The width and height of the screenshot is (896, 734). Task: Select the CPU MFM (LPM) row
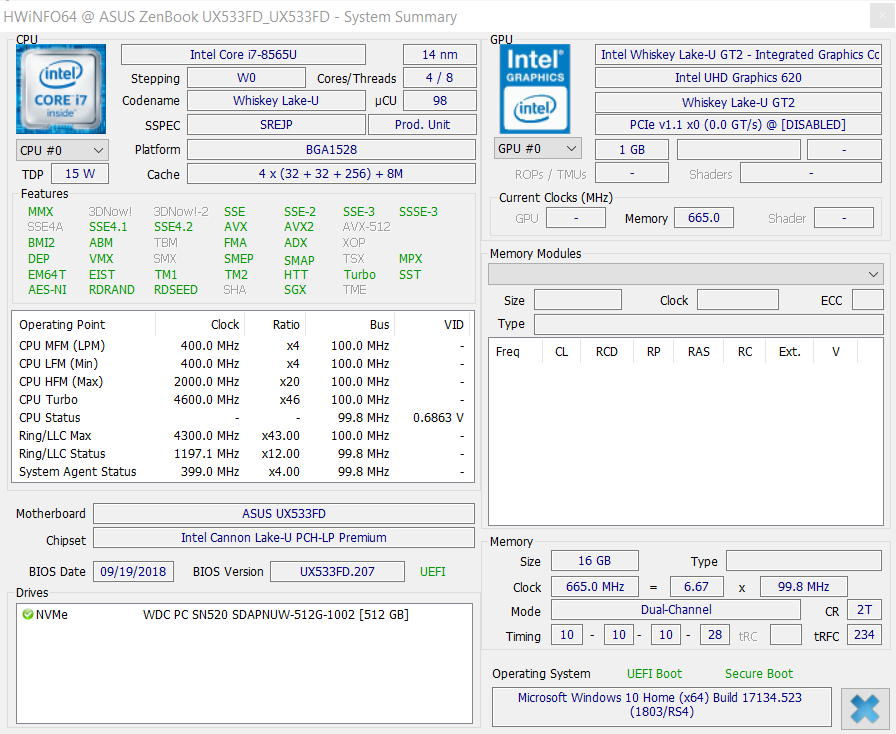pyautogui.click(x=243, y=346)
